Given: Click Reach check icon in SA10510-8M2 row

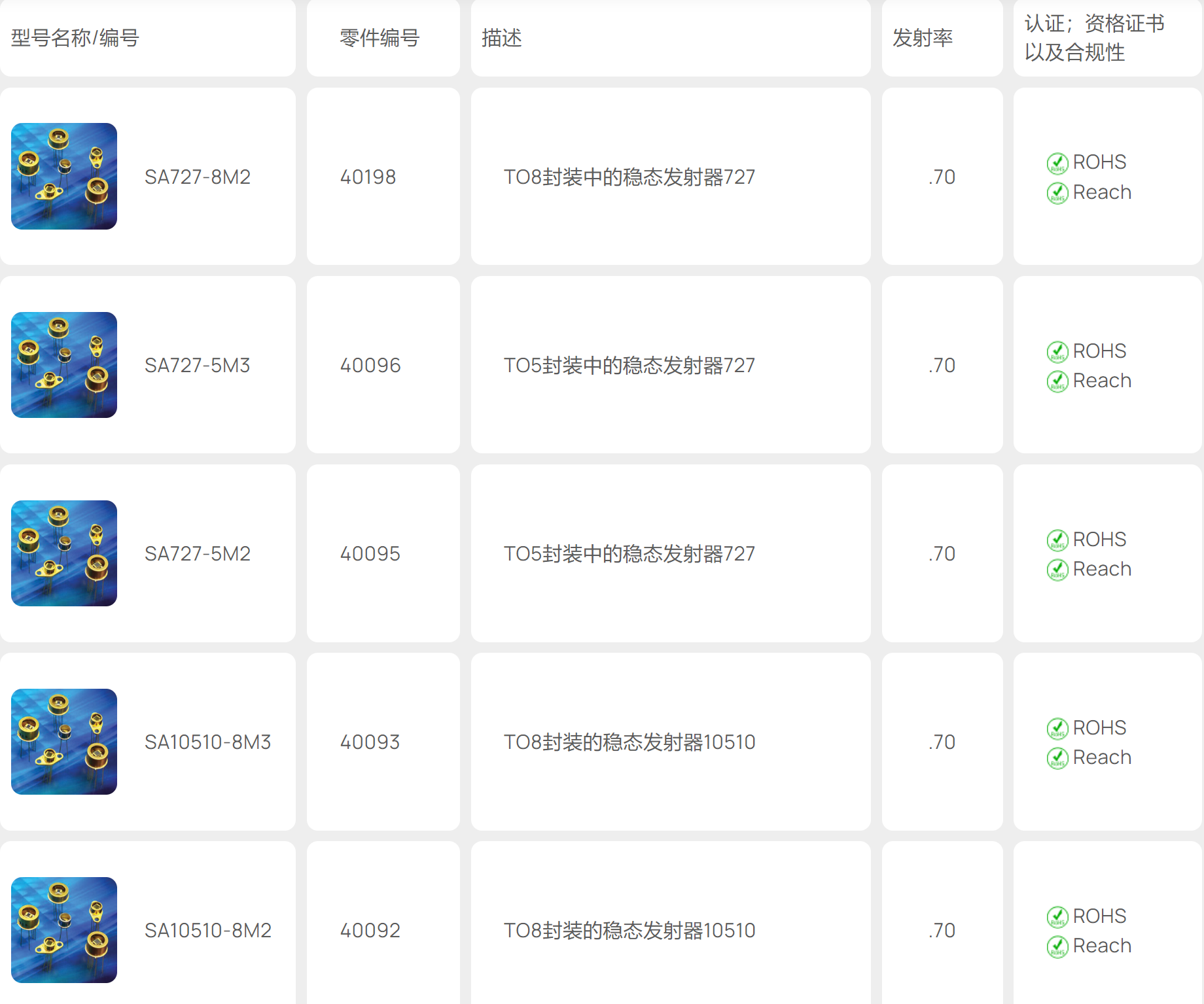Looking at the screenshot, I should click(x=1057, y=946).
